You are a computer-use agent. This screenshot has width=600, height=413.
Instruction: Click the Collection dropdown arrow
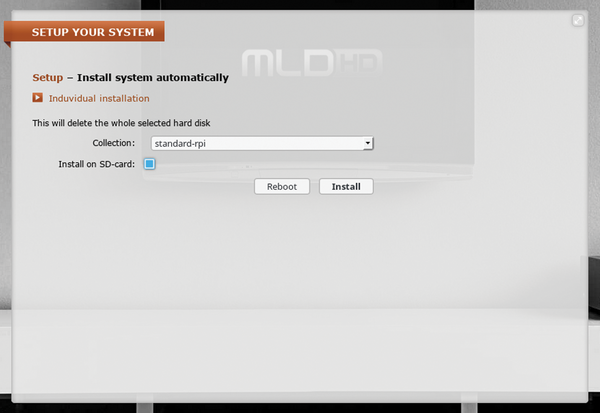point(368,144)
